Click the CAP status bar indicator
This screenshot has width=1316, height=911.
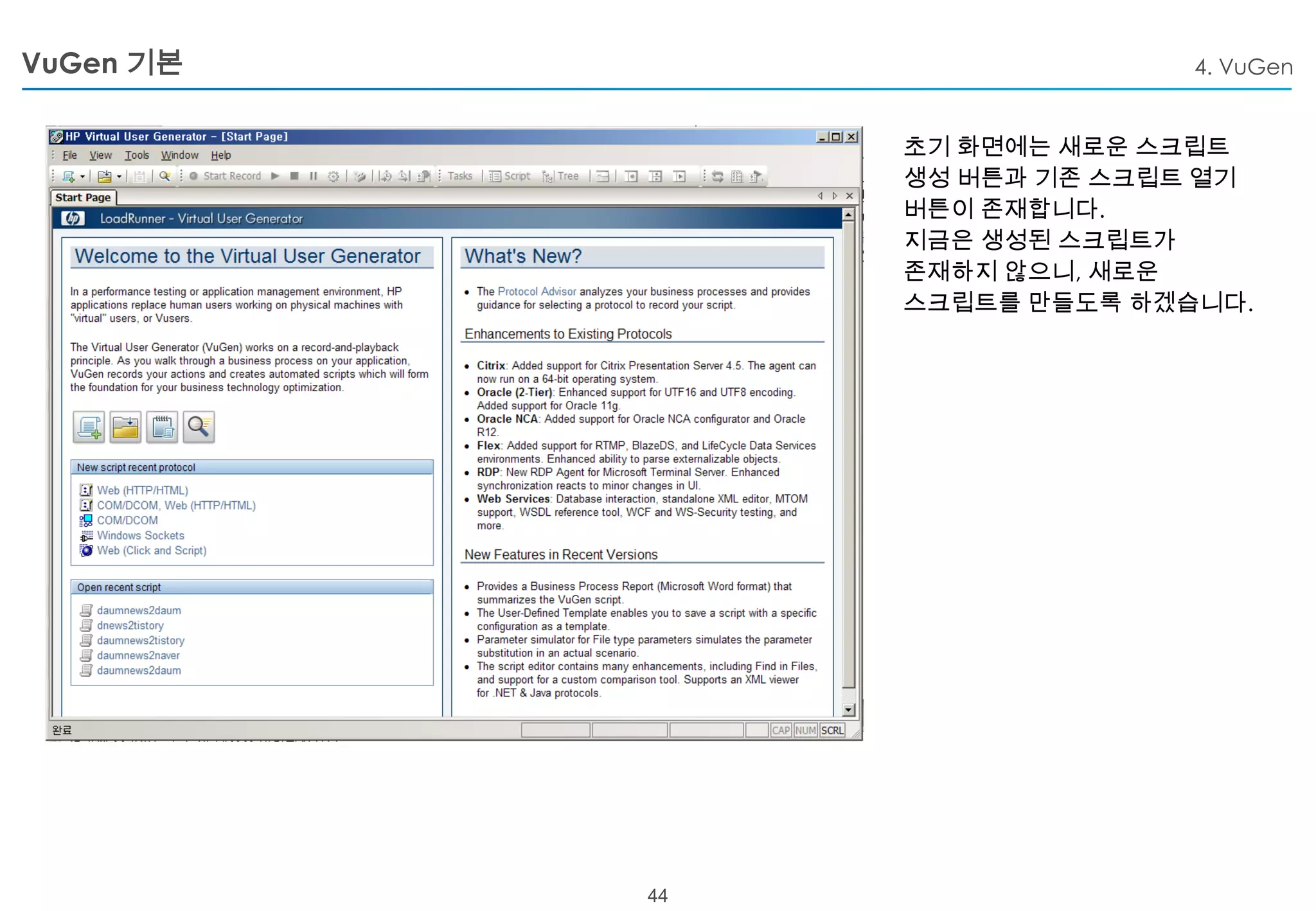[x=781, y=730]
